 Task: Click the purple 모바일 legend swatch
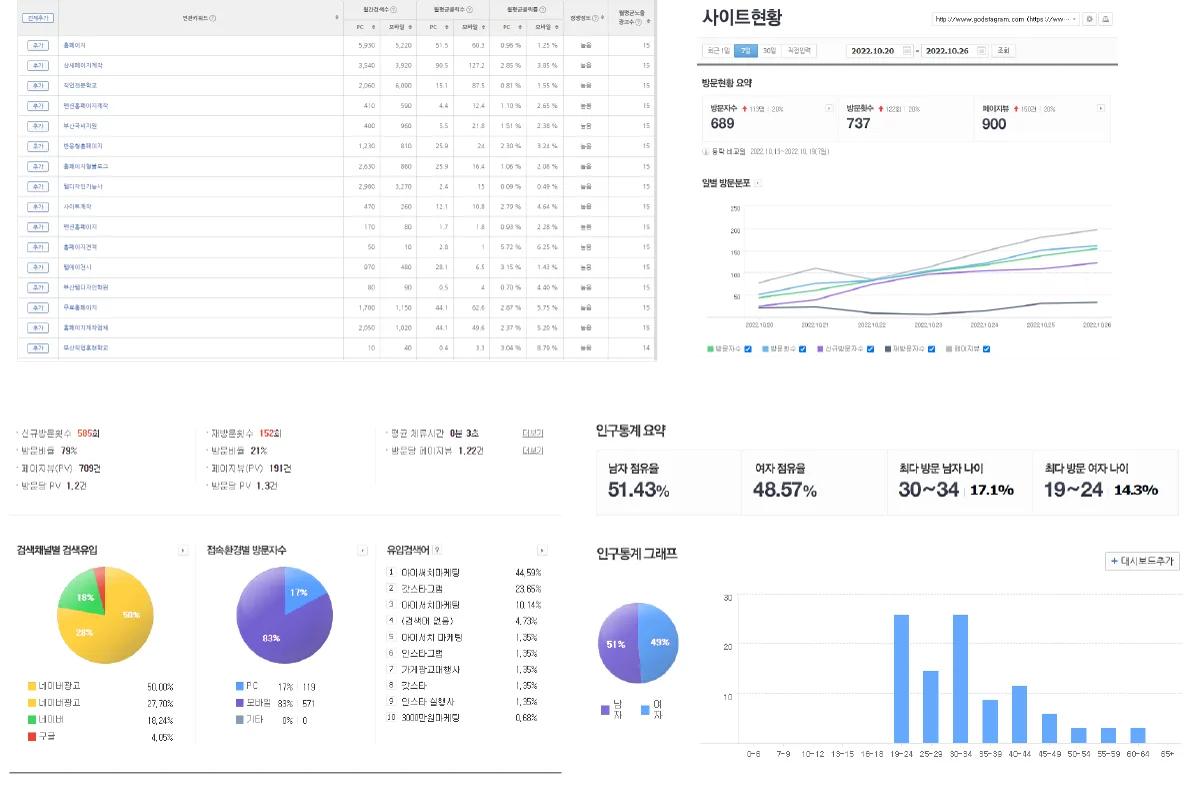(x=240, y=703)
